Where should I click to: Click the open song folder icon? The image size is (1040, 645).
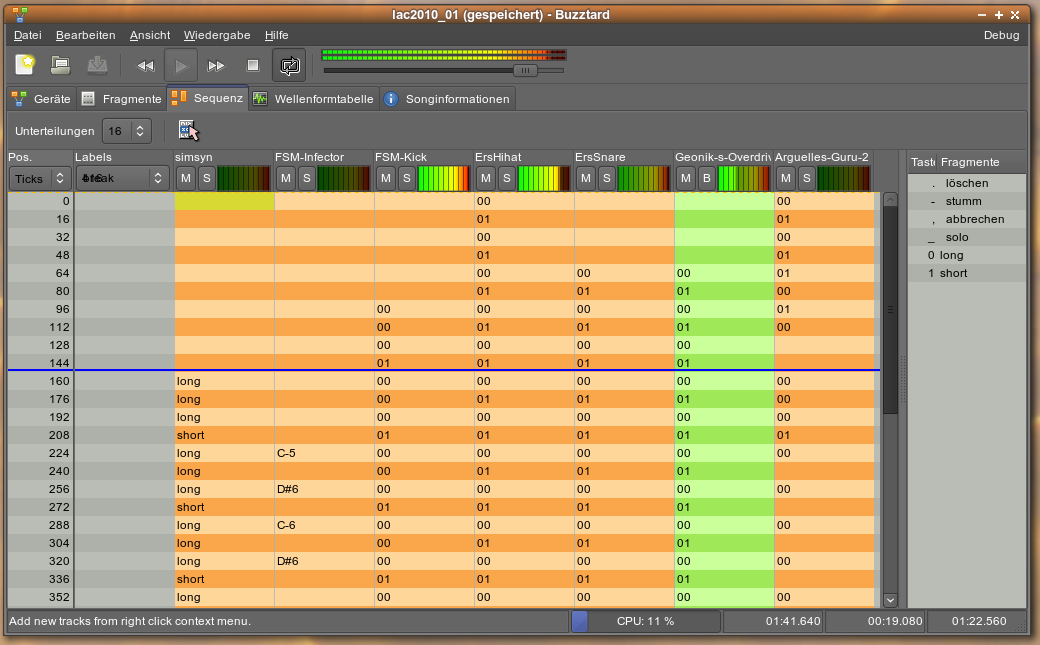[61, 65]
